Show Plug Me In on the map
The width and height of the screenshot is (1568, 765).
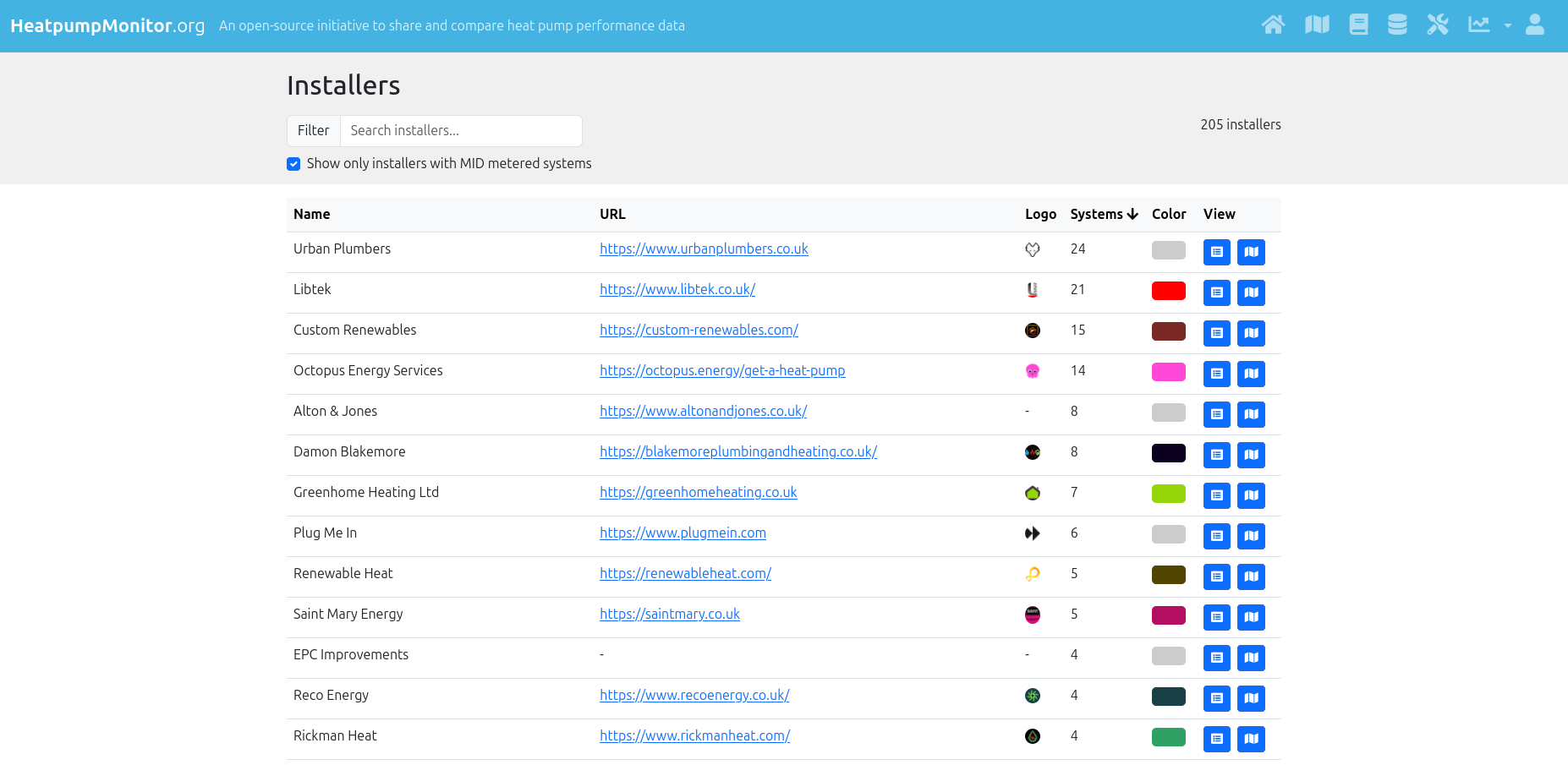click(x=1251, y=536)
